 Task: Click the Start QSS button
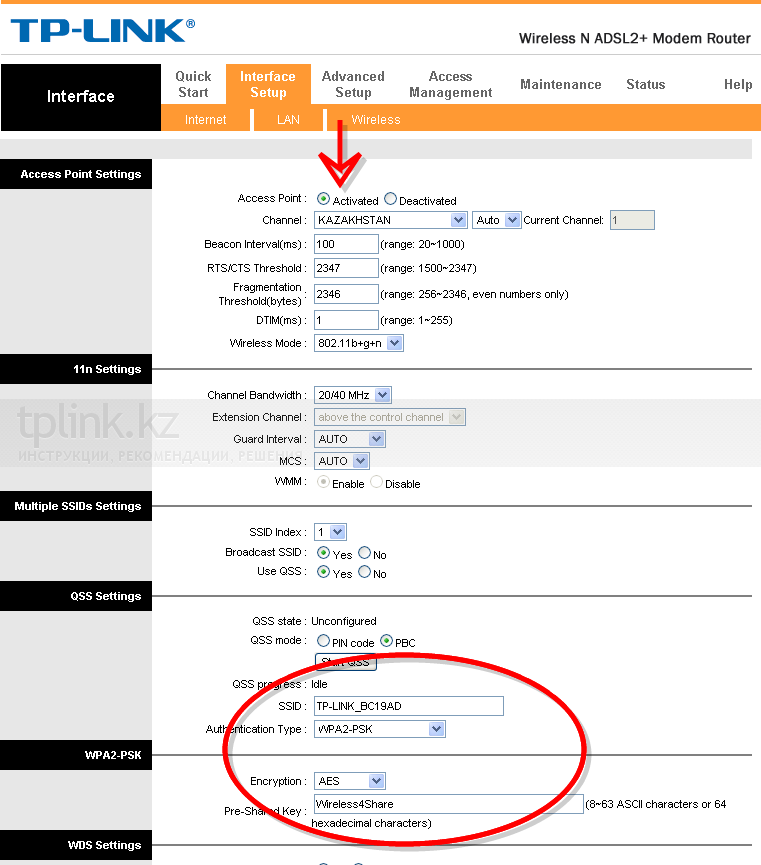click(x=345, y=661)
